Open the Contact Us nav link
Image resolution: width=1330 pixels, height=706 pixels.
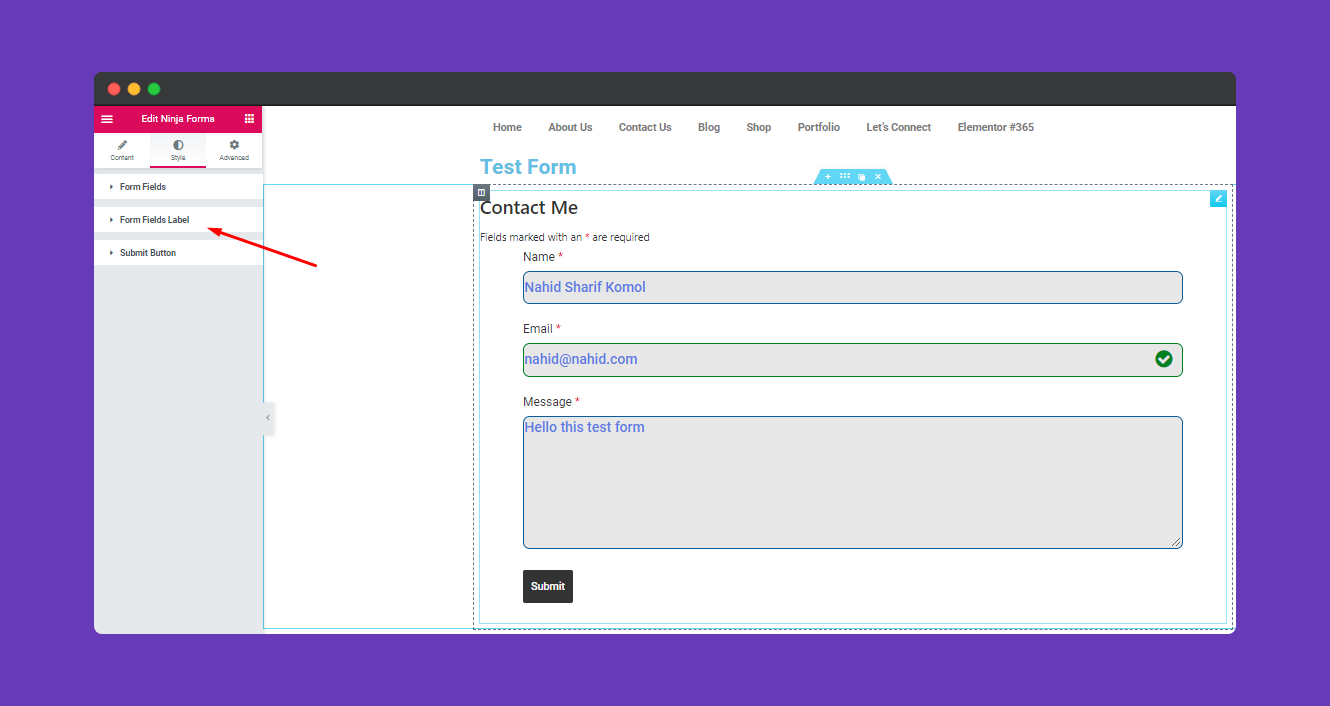click(645, 127)
